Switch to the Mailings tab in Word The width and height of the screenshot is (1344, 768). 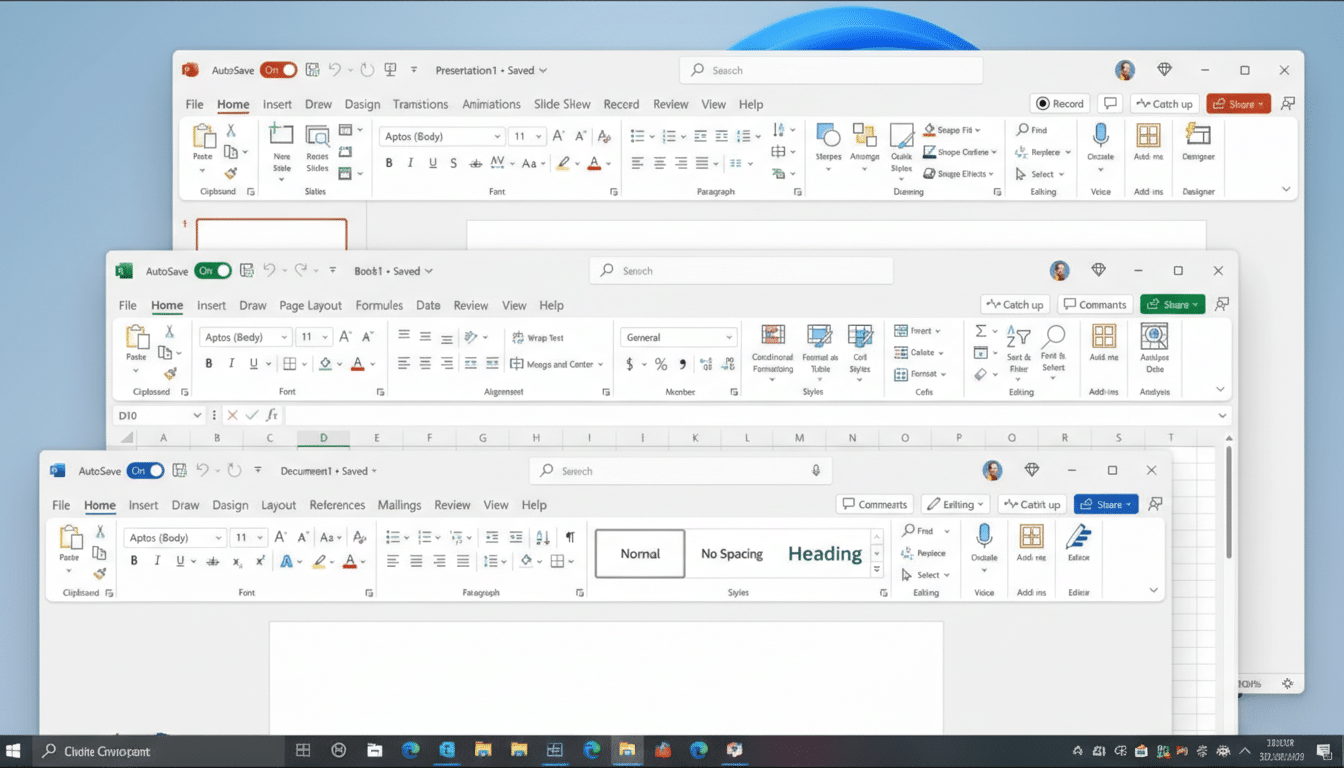click(x=399, y=505)
